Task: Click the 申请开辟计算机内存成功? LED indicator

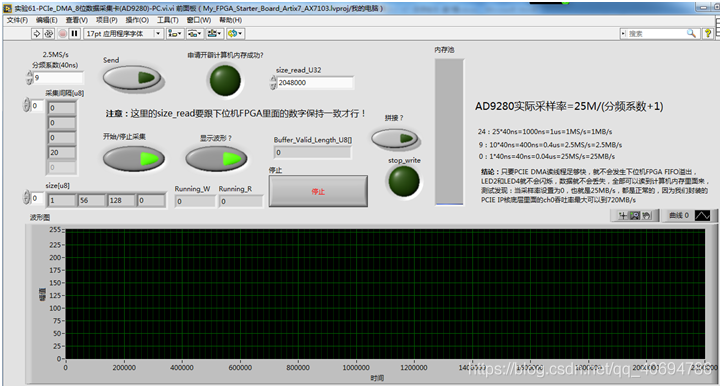Action: click(225, 81)
